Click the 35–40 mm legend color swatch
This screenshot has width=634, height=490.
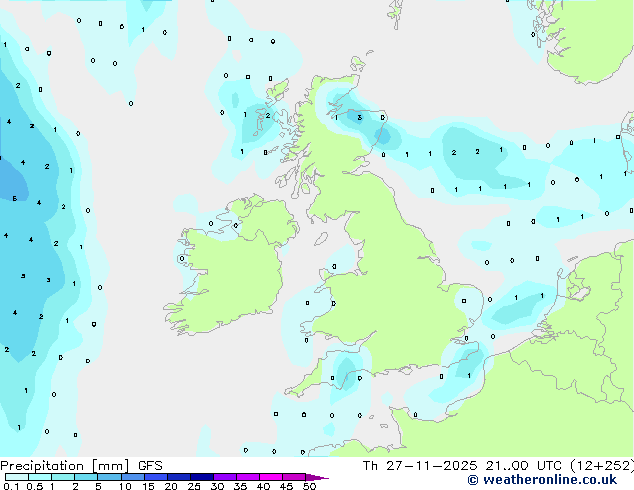point(248,477)
